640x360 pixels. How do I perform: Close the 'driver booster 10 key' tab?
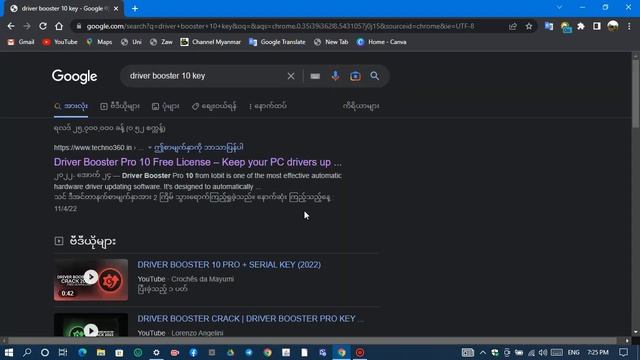click(x=116, y=9)
